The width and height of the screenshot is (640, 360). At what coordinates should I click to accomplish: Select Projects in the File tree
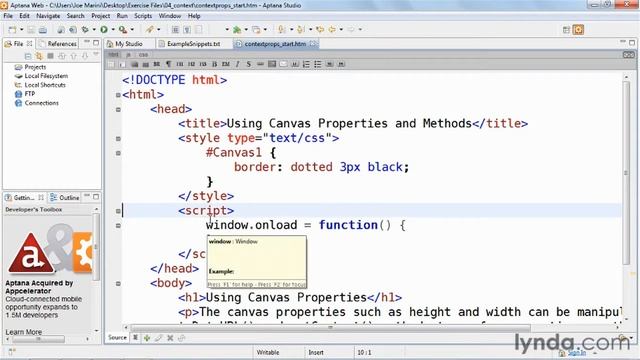(35, 67)
